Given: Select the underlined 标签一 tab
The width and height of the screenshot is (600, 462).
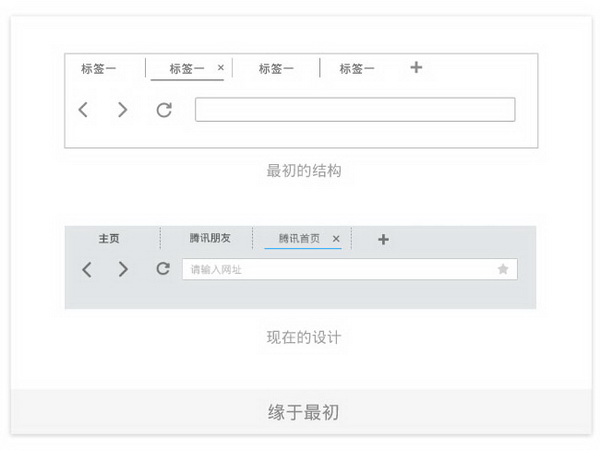Looking at the screenshot, I should click(187, 69).
